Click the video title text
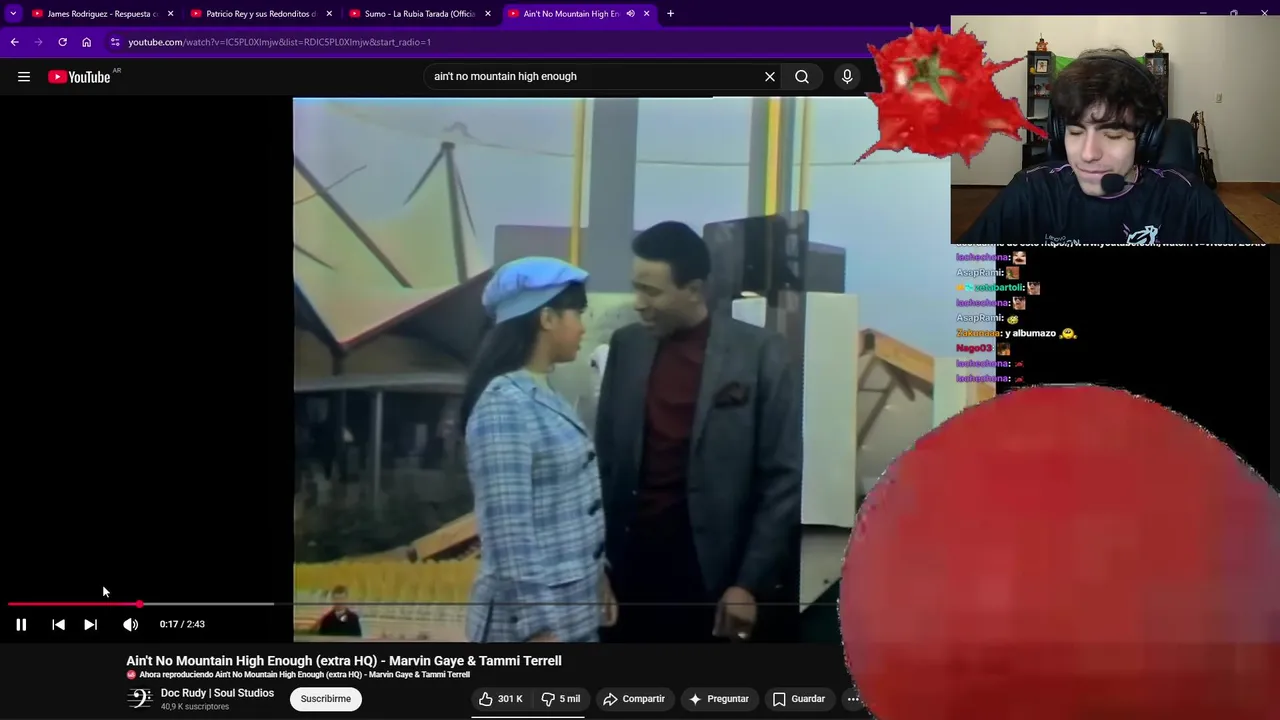The height and width of the screenshot is (720, 1280). click(344, 661)
